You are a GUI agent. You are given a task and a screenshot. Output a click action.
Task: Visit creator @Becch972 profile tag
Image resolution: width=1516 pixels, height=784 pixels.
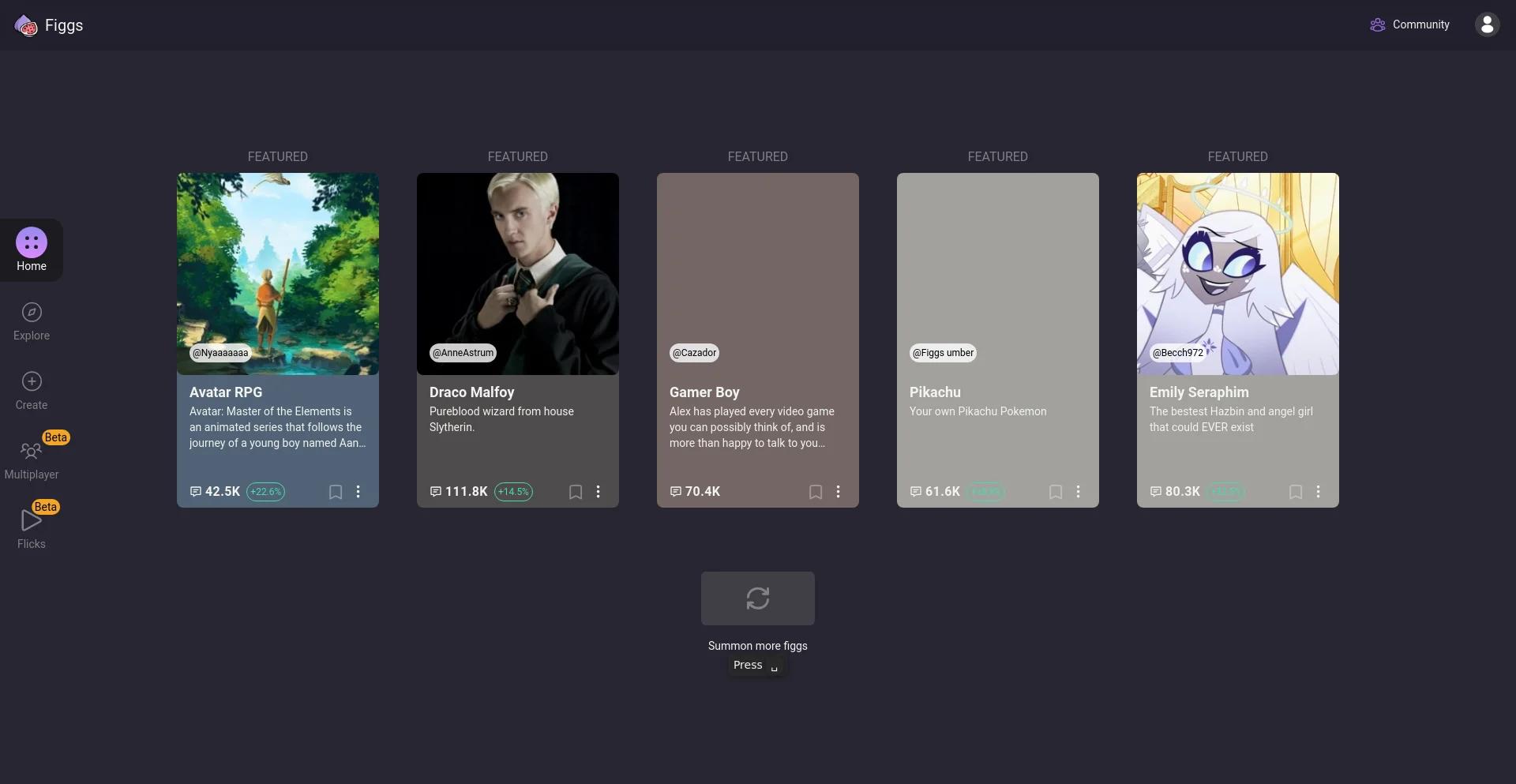coord(1177,353)
